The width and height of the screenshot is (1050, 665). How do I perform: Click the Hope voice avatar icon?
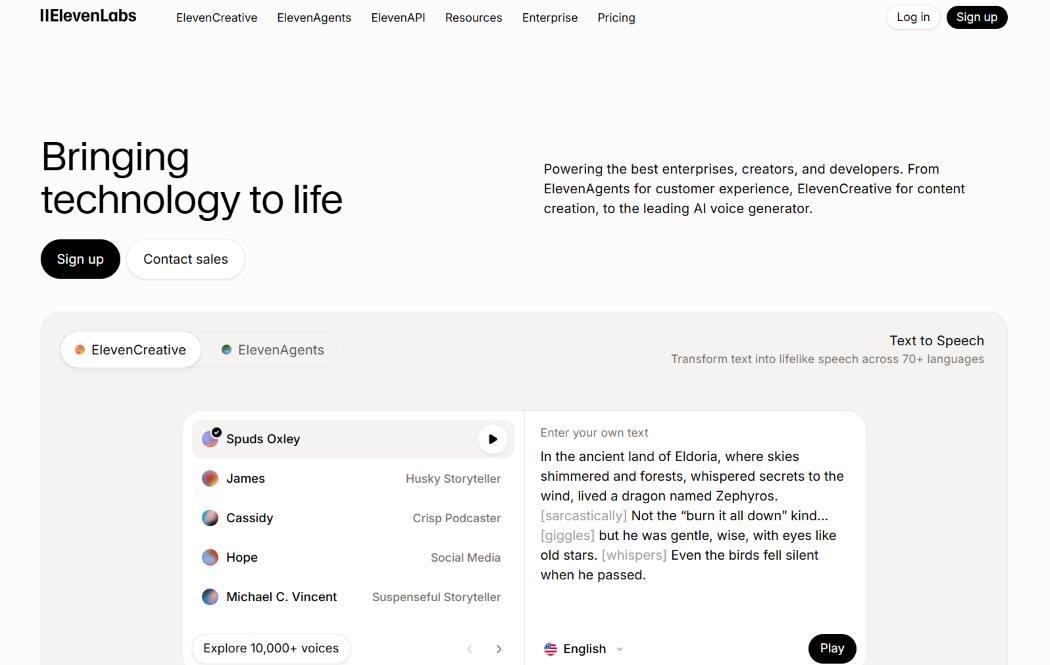[x=210, y=557]
